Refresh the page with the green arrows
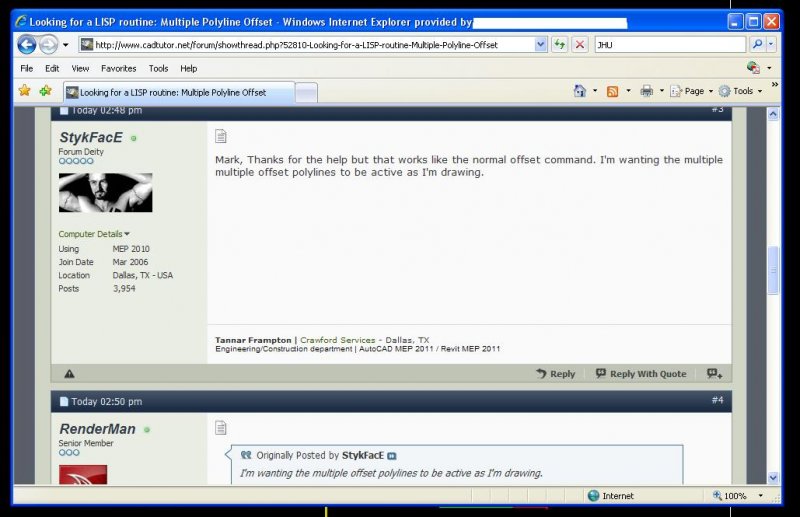 point(560,45)
